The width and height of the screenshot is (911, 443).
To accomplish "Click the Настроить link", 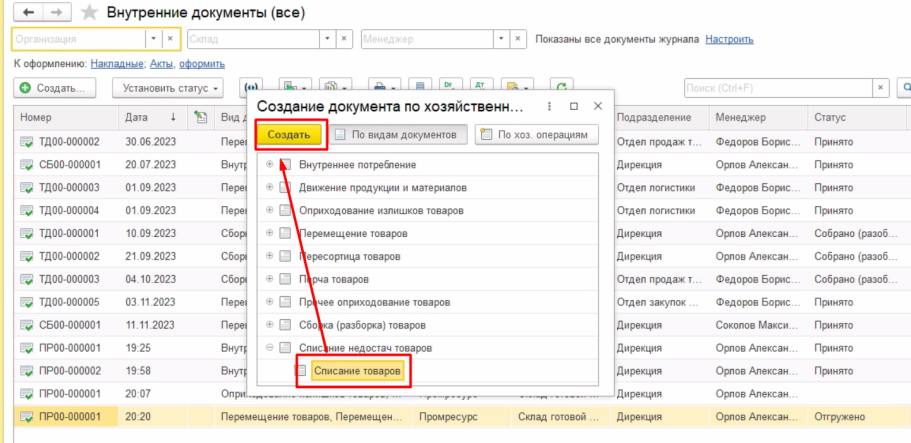I will click(x=729, y=39).
